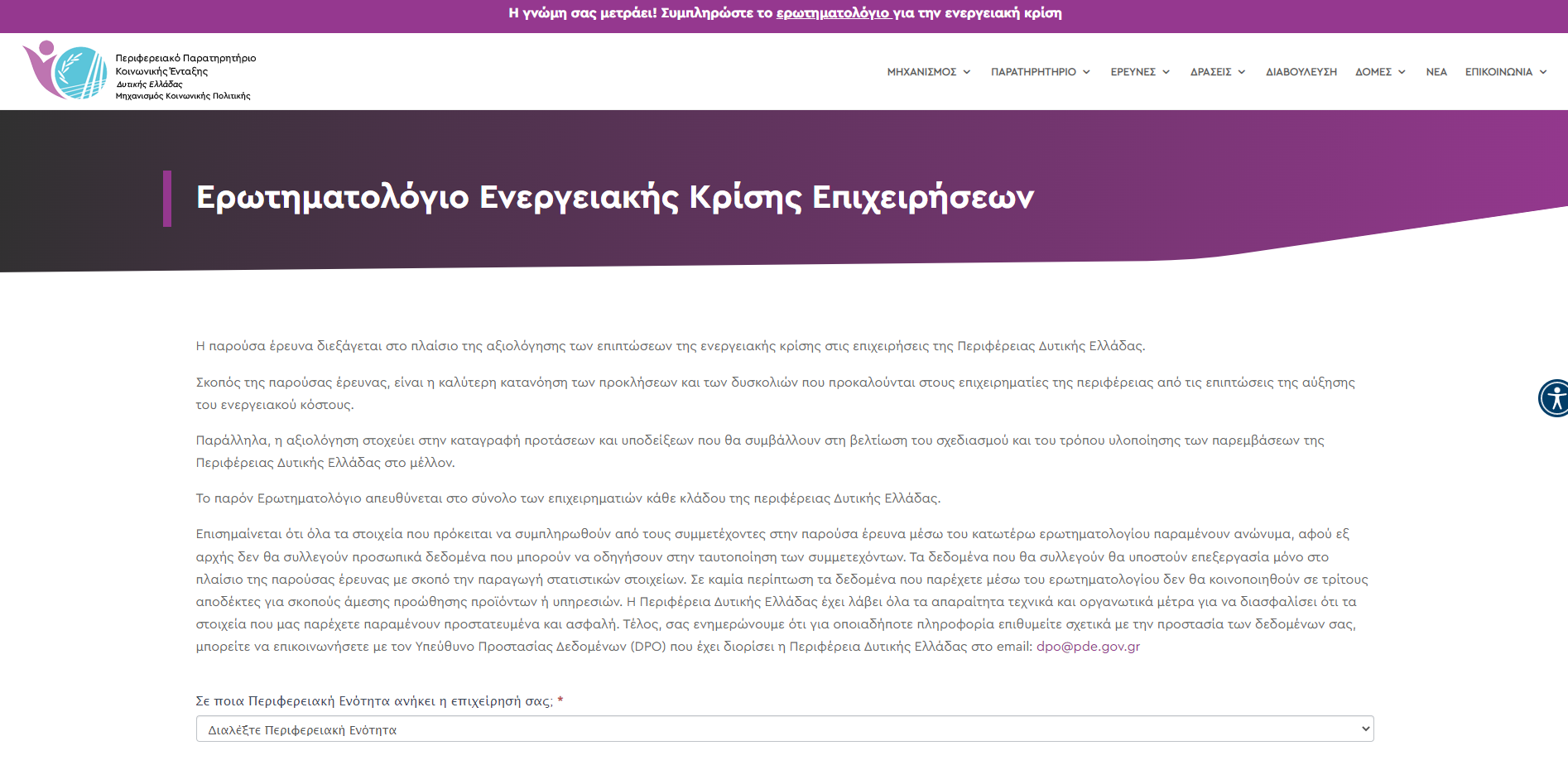Expand the ΕΡΕΥΝΕΣ chevron arrow
This screenshot has width=1568, height=765.
coord(1166,72)
